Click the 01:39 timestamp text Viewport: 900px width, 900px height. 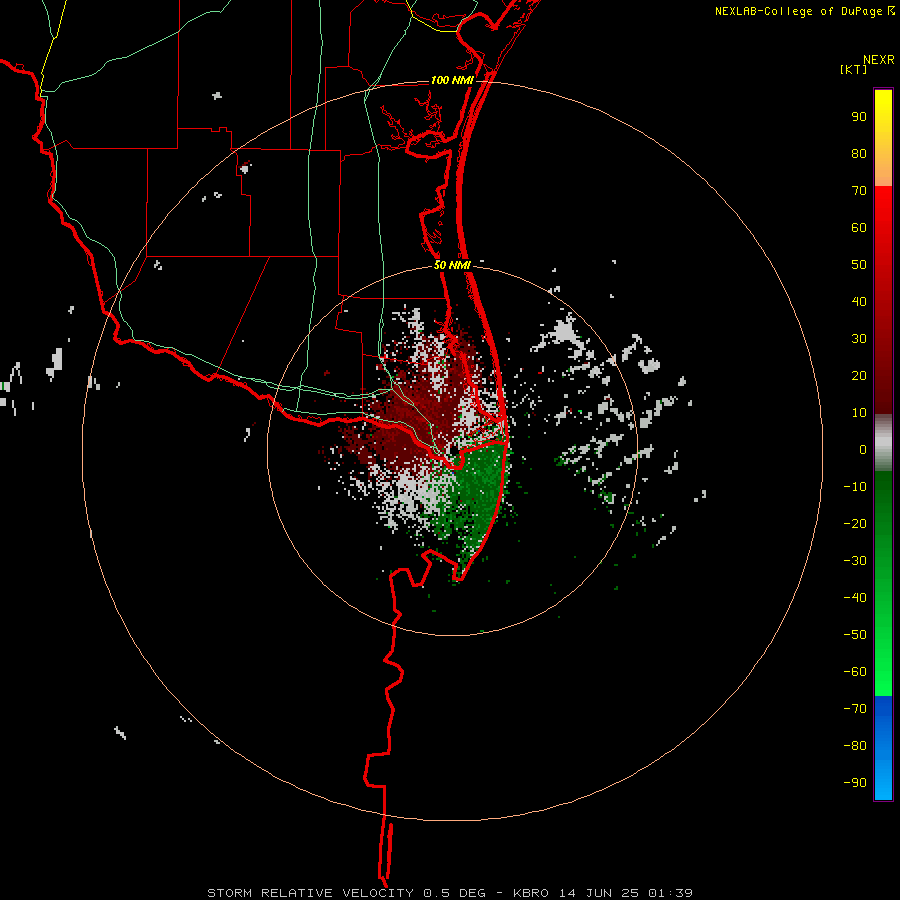[x=670, y=893]
